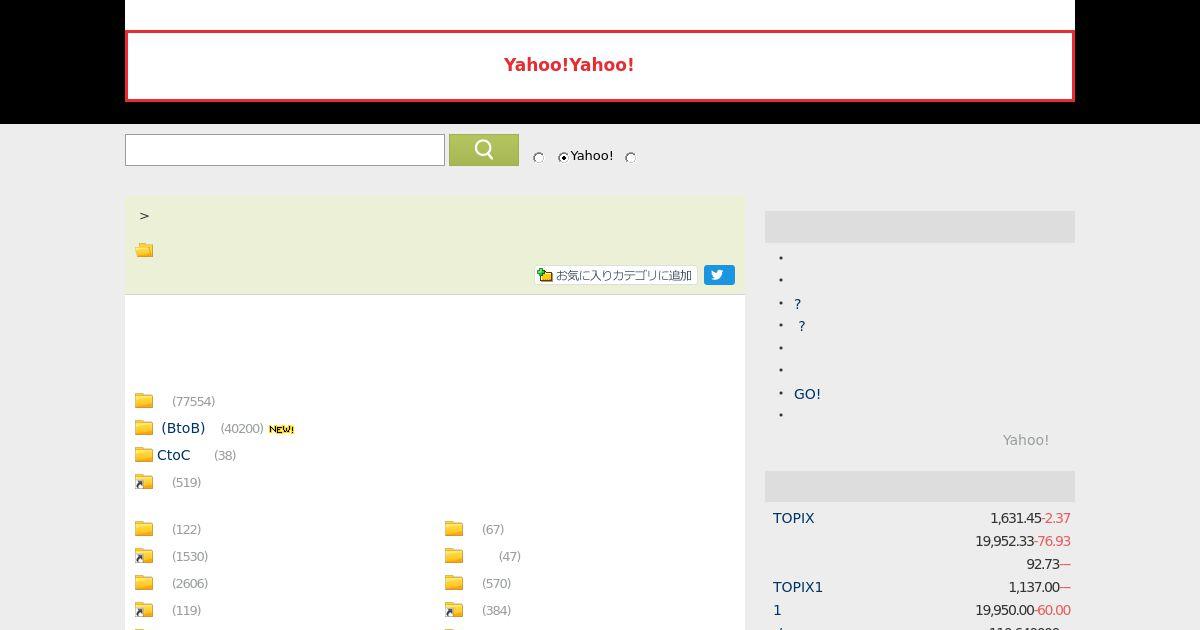The image size is (1200, 630).
Task: Open the folder with count (77554)
Action: tap(144, 401)
